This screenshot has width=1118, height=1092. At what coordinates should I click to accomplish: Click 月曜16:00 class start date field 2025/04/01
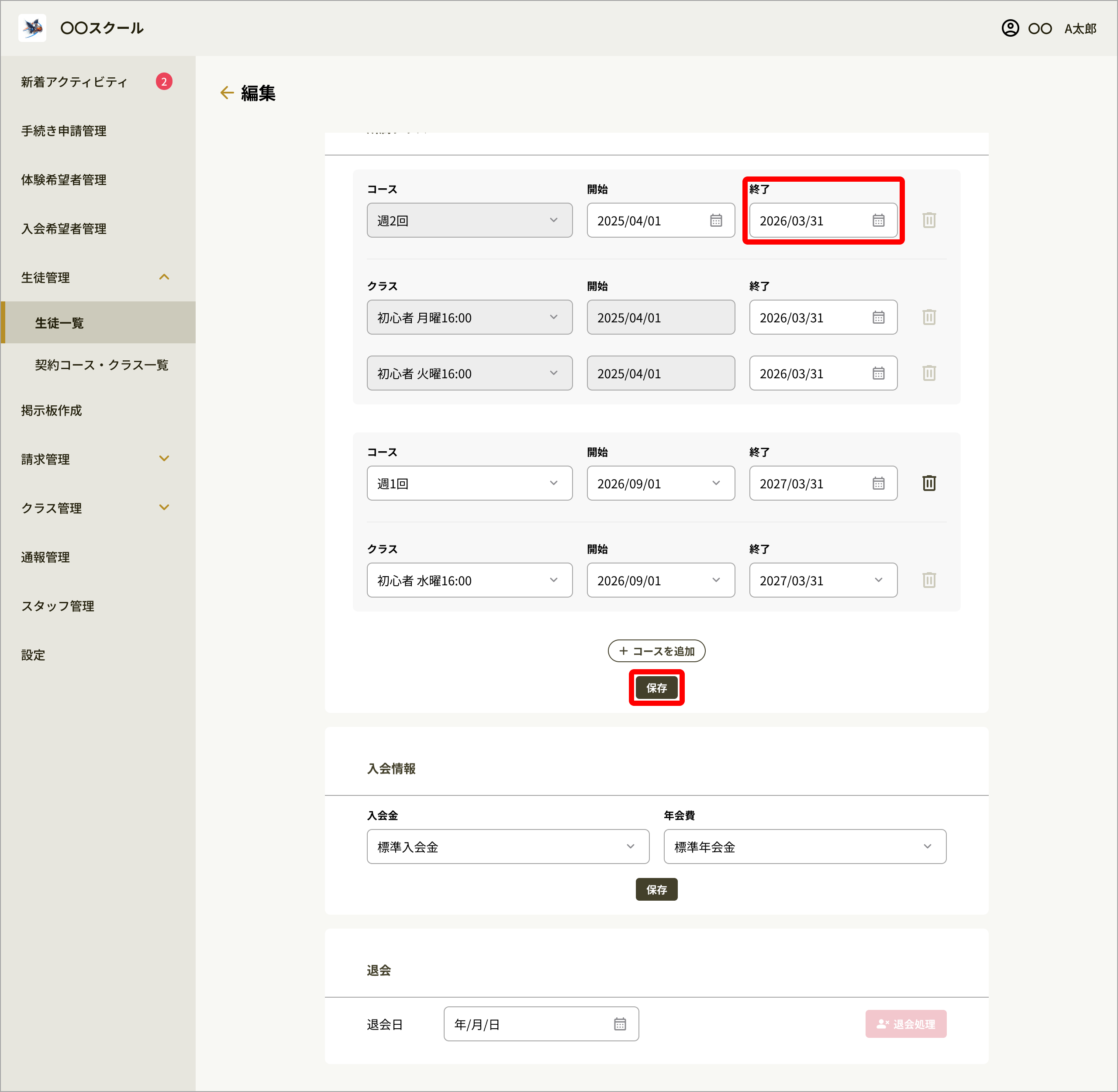(660, 317)
